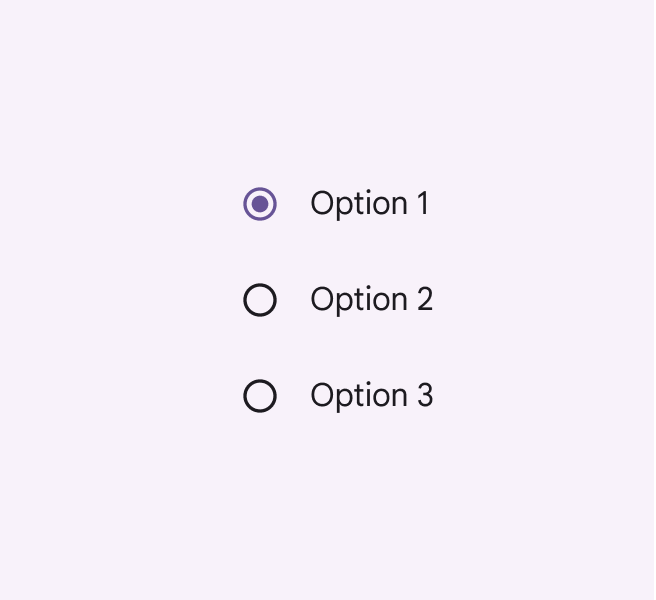The image size is (656, 600).
Task: Click the Option 1 text label
Action: click(x=369, y=204)
